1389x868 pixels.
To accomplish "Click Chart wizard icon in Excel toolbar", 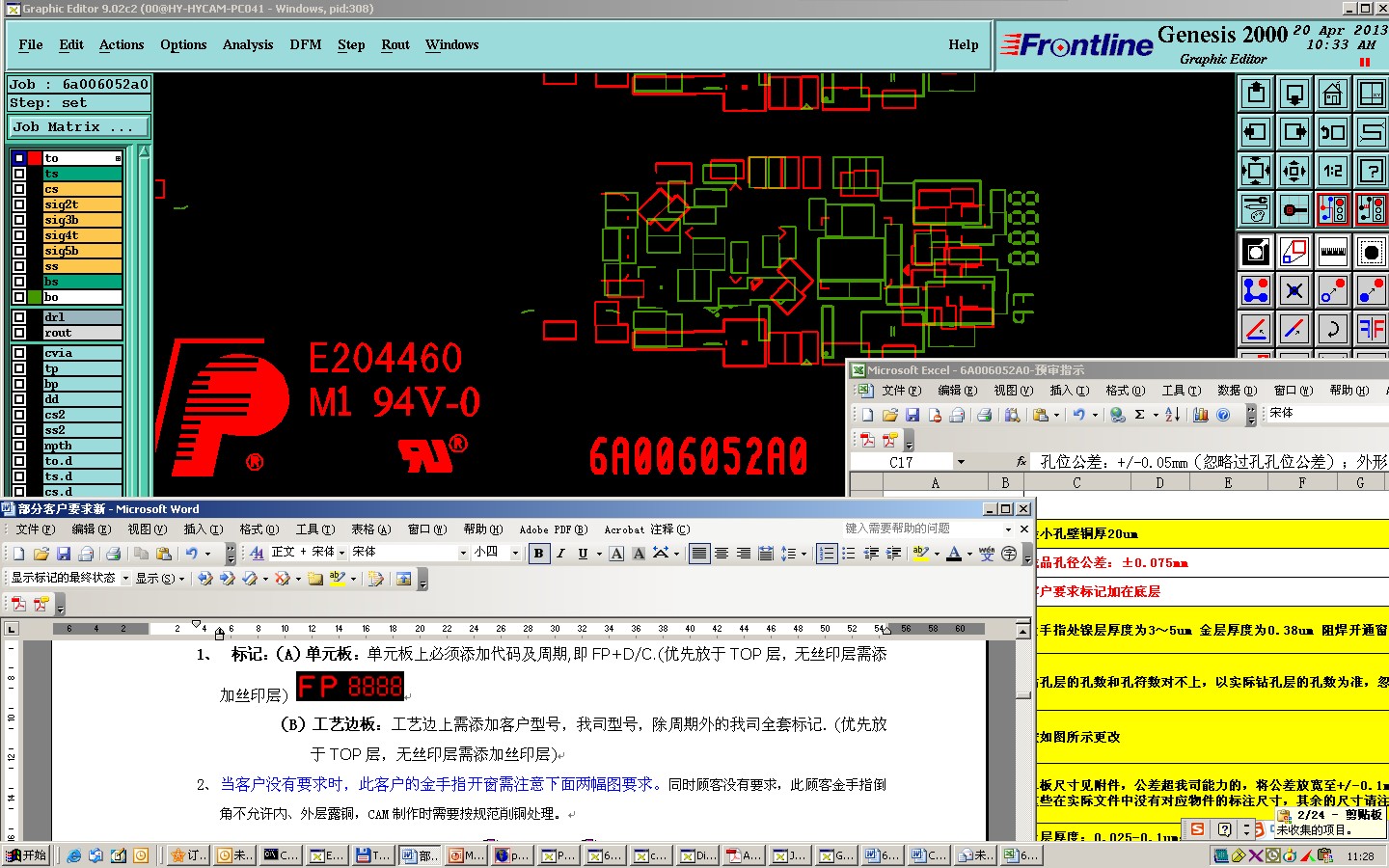I will pos(1201,415).
